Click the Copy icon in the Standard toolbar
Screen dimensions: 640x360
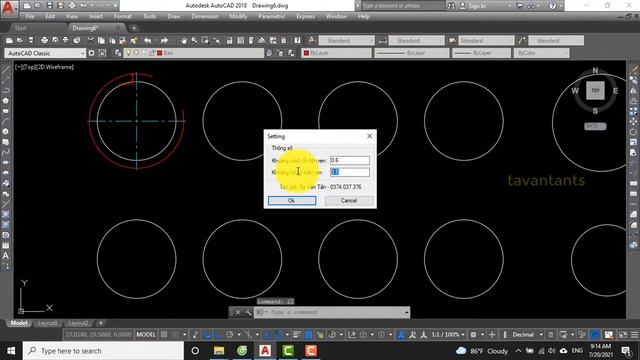tap(101, 40)
